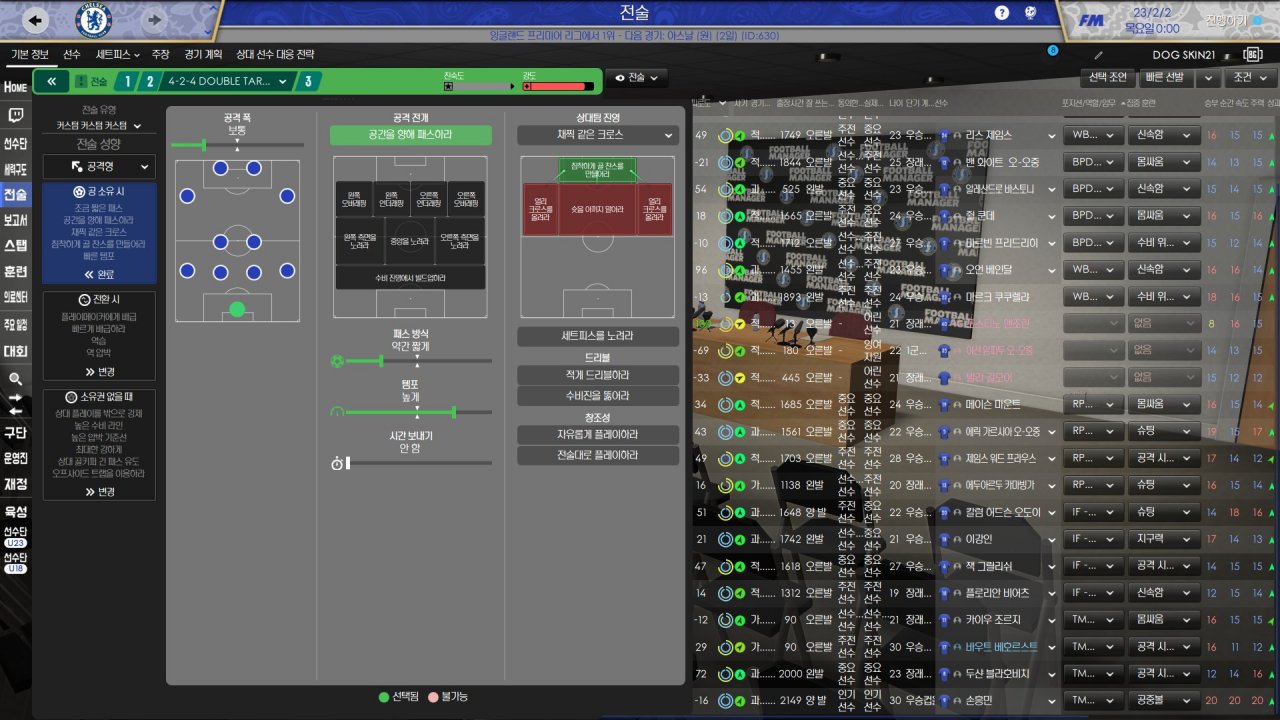Screen dimensions: 1280x720
Task: Click the 템포 tempo slider
Action: (419, 412)
